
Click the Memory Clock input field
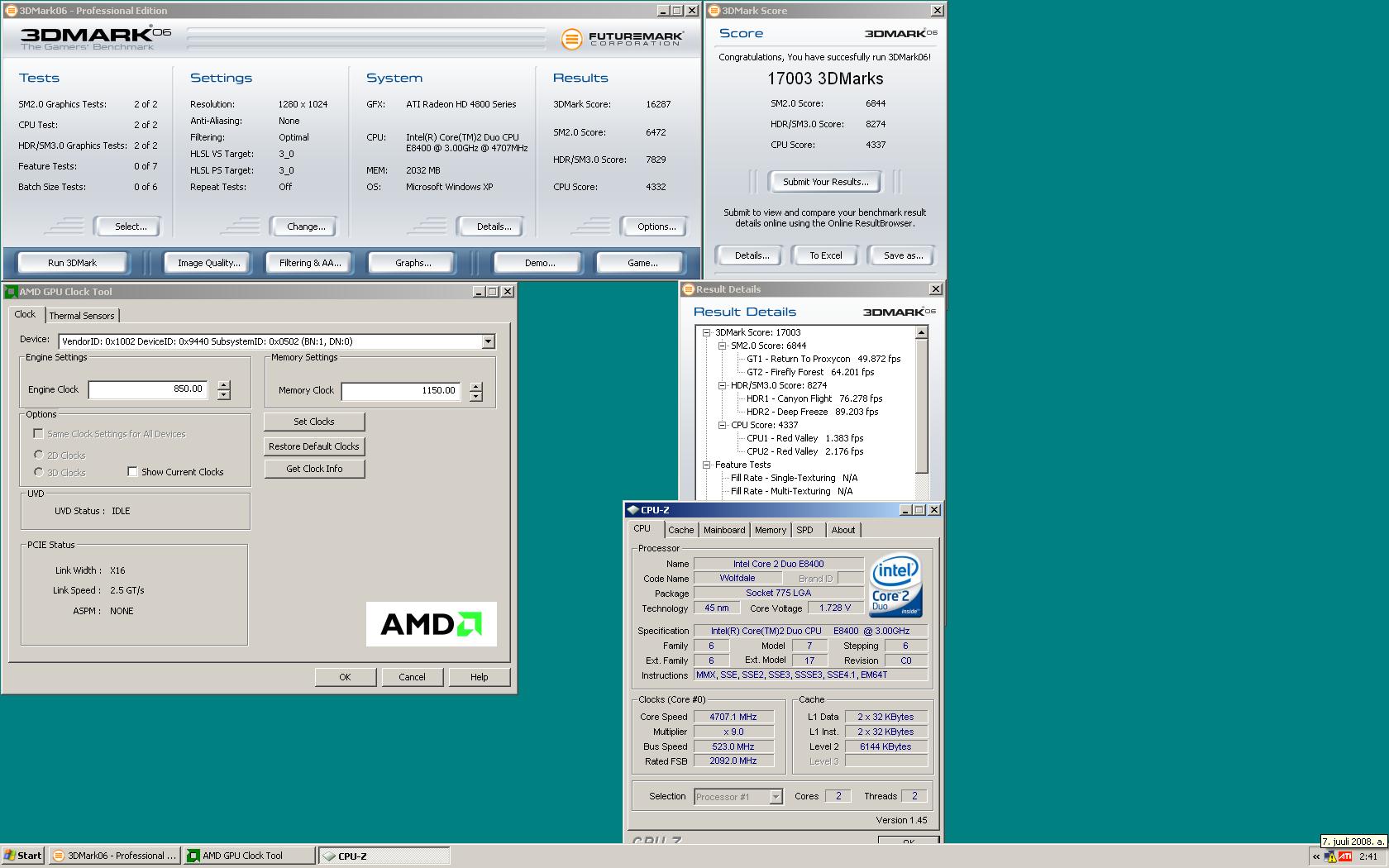(x=401, y=391)
